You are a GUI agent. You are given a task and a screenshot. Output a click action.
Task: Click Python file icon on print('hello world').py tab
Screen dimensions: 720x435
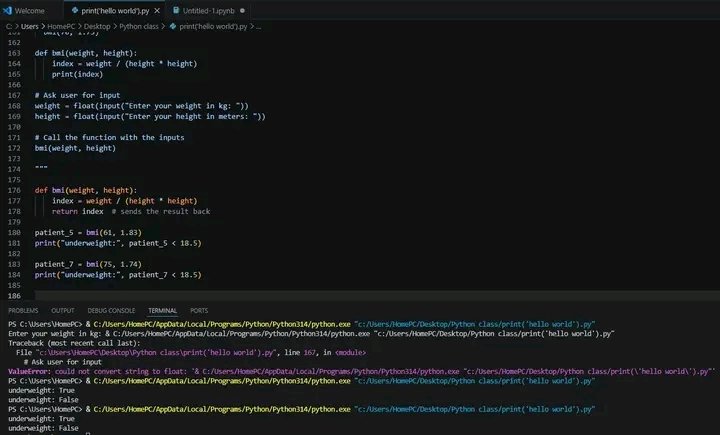[x=75, y=10]
